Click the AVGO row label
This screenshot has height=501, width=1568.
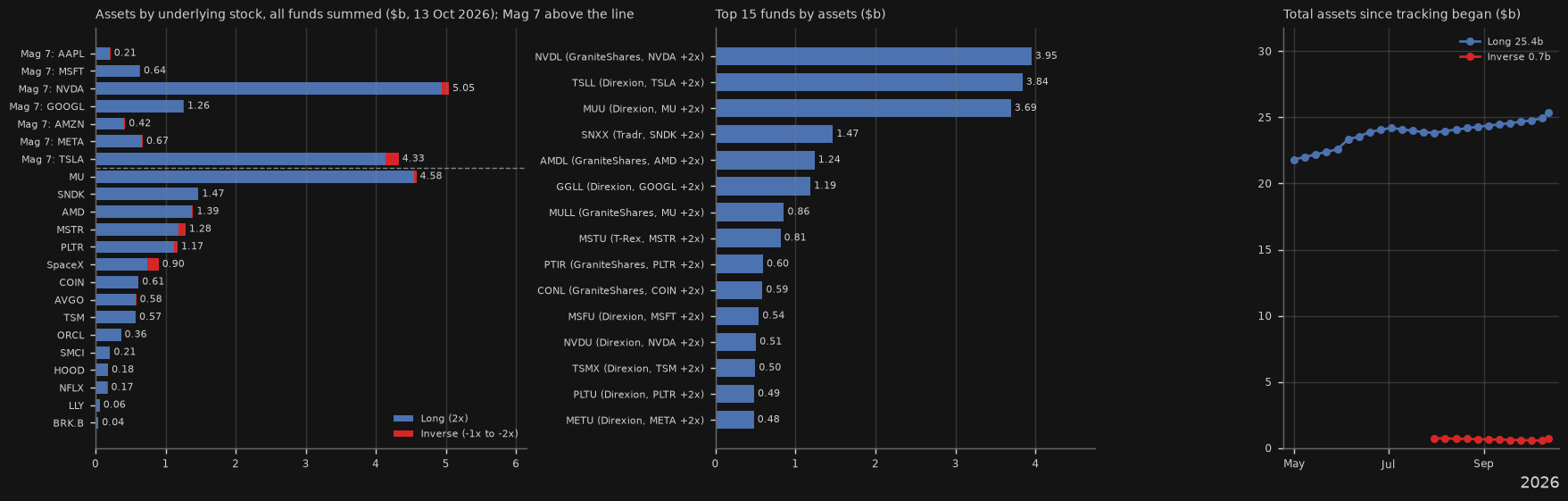[70, 301]
